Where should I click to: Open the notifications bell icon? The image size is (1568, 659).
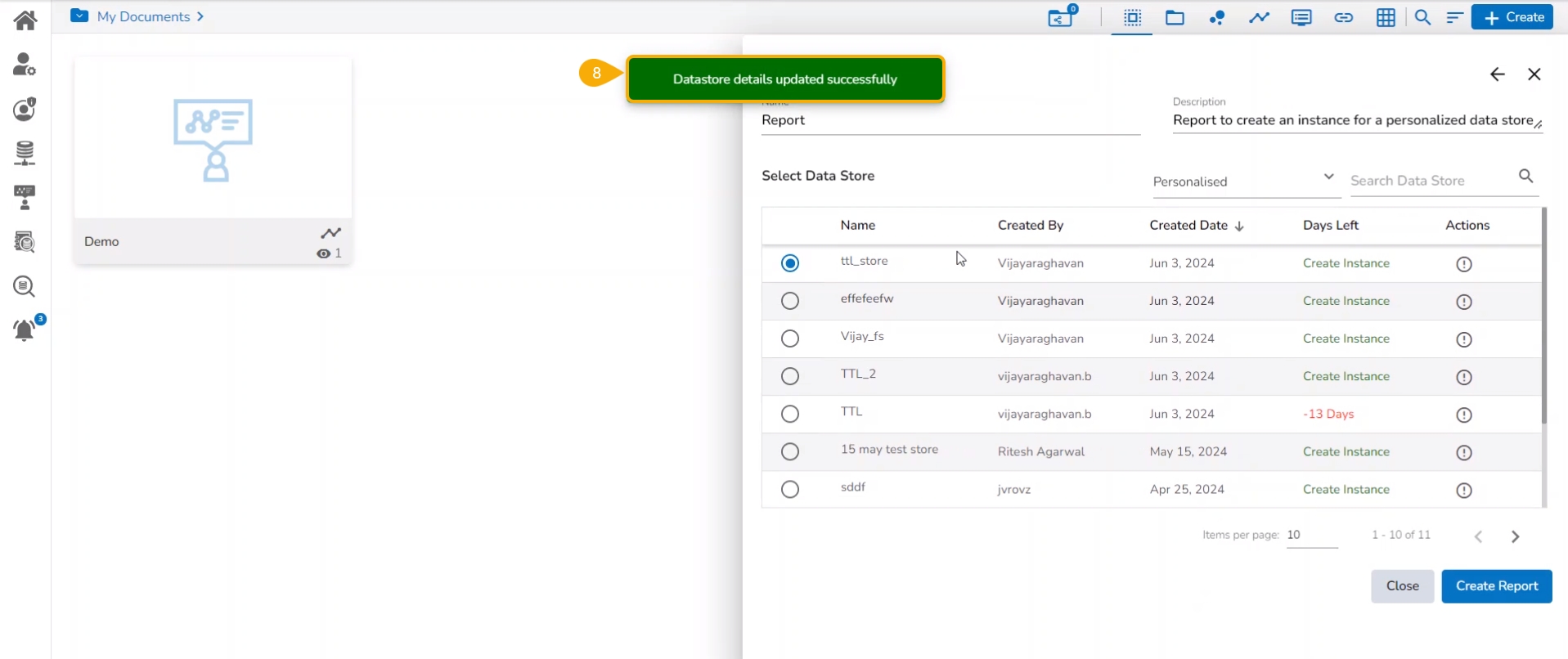pos(25,329)
